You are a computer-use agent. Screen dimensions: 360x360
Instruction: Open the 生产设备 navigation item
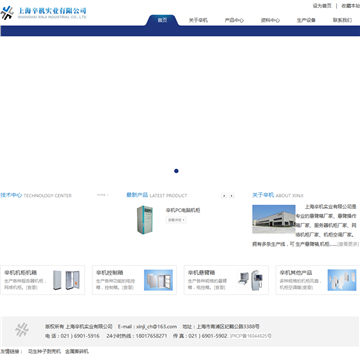pyautogui.click(x=306, y=20)
